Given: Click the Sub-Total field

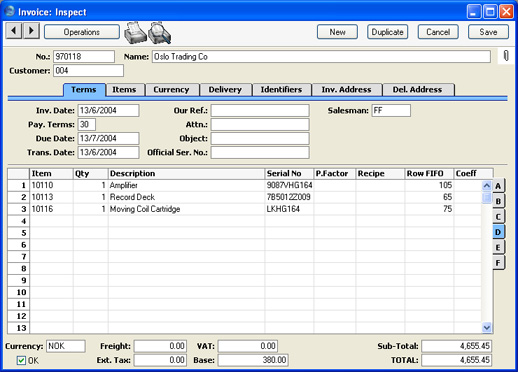Looking at the screenshot, I should point(456,346).
